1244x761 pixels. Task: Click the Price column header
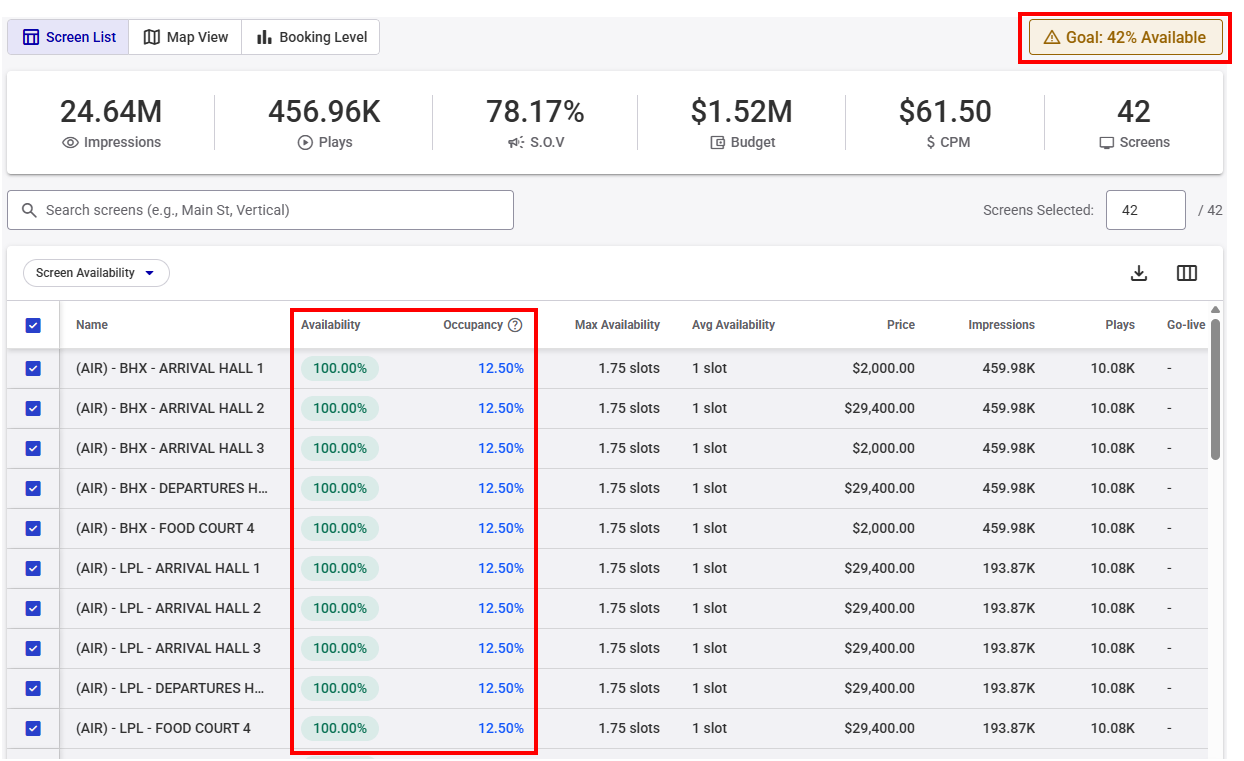pos(900,325)
